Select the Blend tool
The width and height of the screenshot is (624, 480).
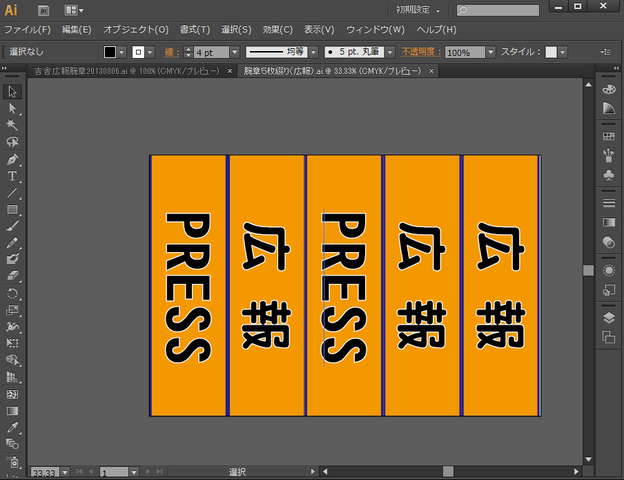[12, 444]
